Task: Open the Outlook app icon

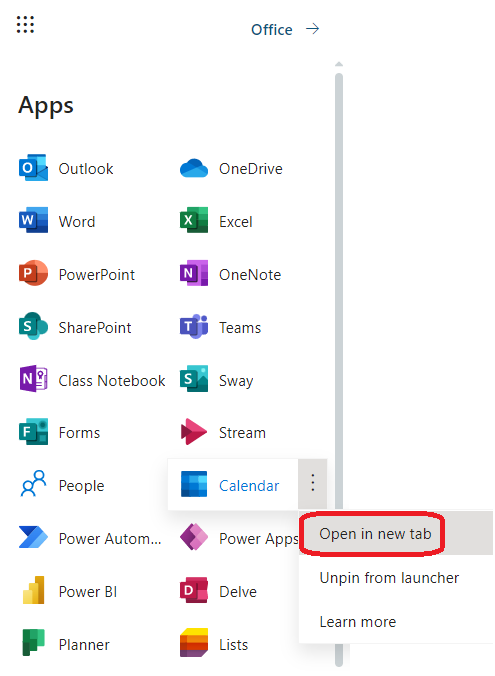Action: click(33, 168)
